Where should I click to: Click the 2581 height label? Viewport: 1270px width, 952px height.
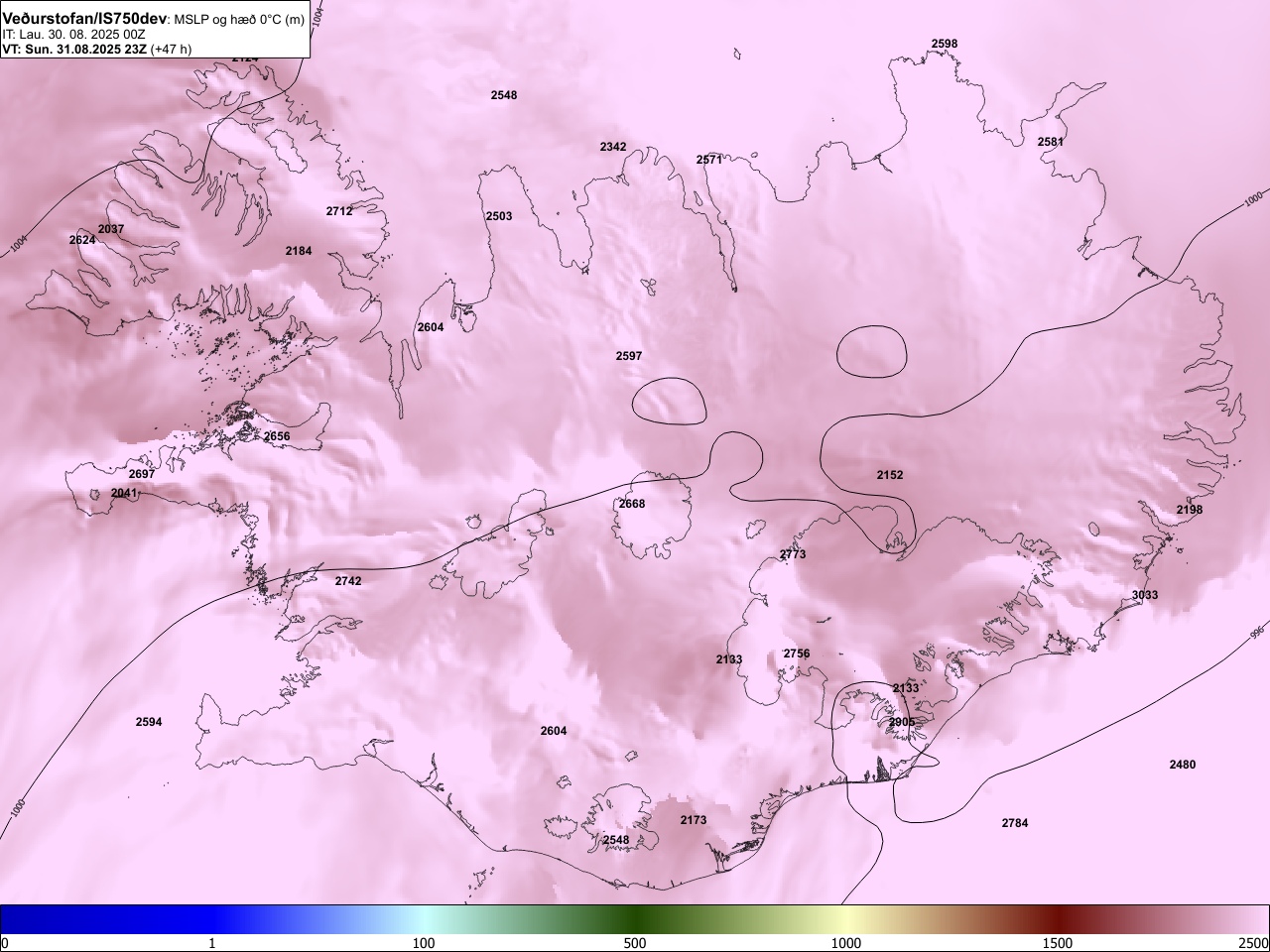(x=1051, y=142)
